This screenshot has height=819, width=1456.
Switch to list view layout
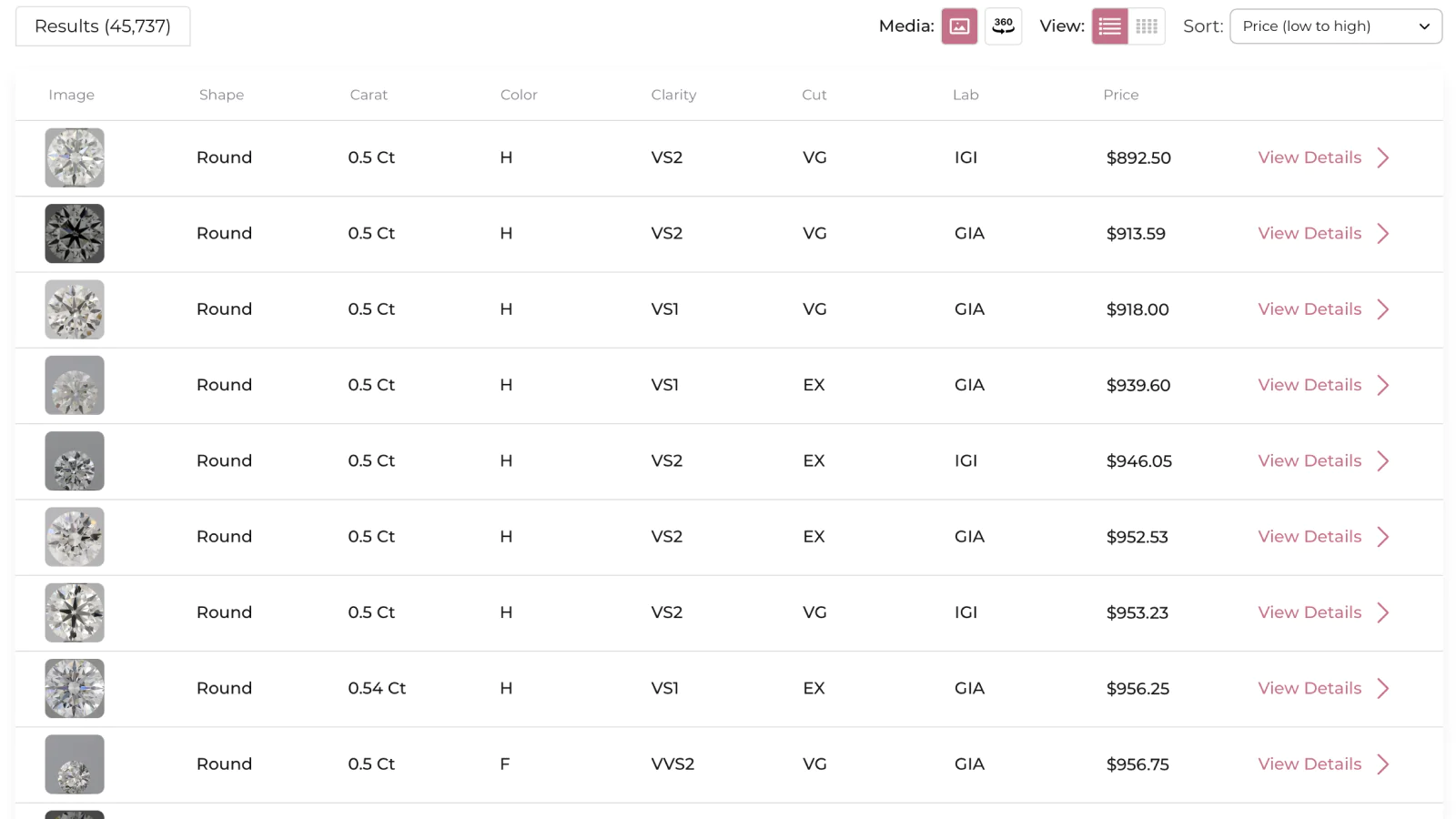[1109, 26]
